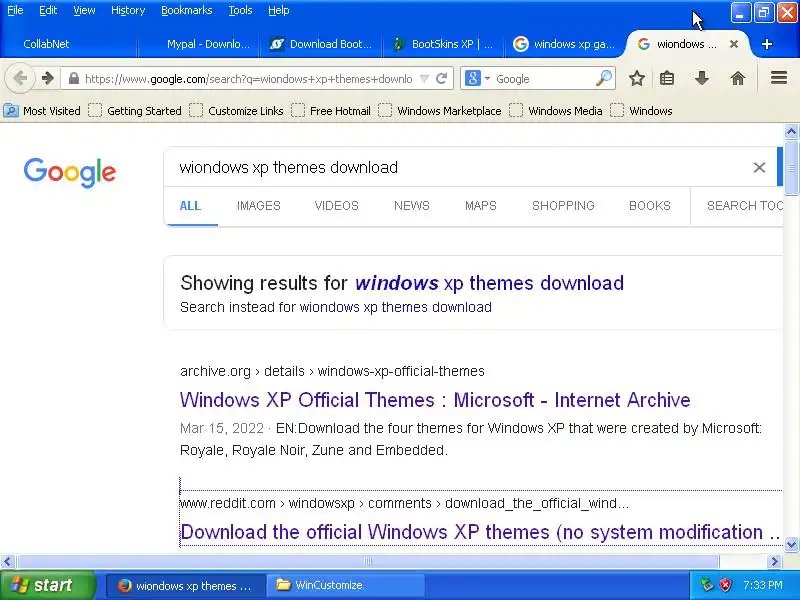Open the Help menu
800x600 pixels.
point(279,10)
